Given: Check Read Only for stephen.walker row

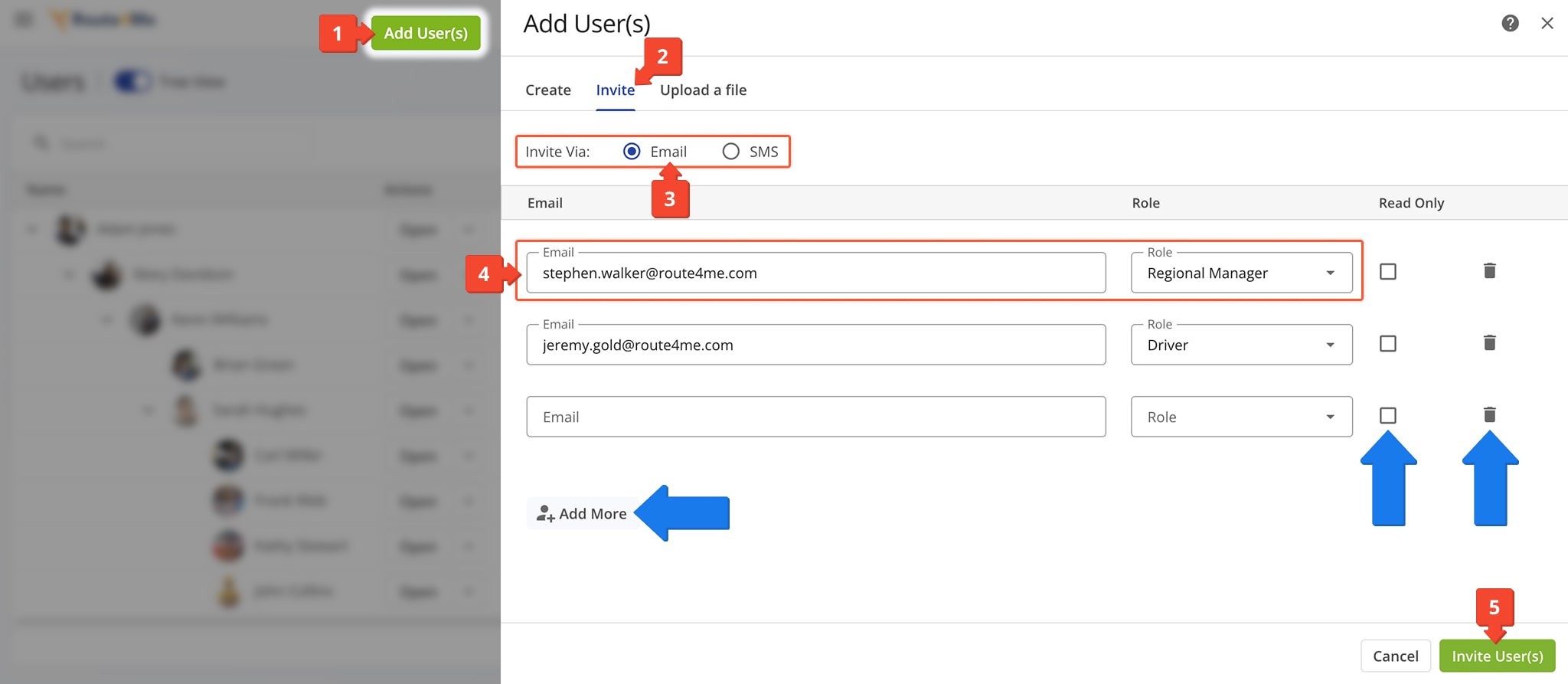Looking at the screenshot, I should [x=1388, y=271].
